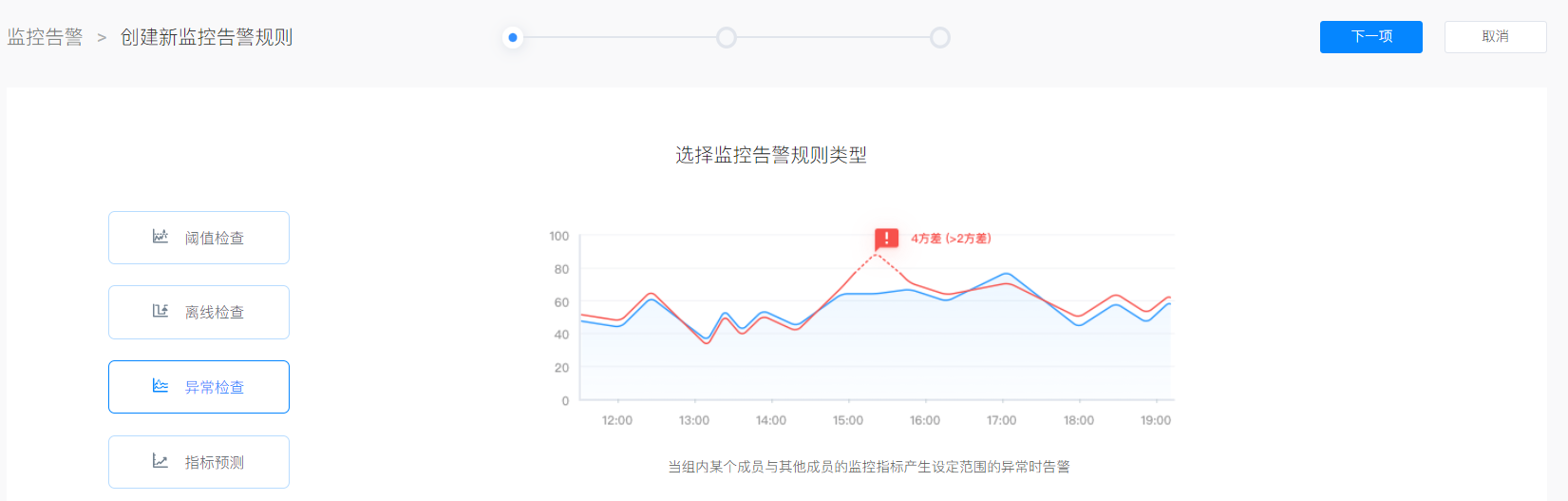1568x501 pixels.
Task: Jump to the second wizard step circle
Action: 727,38
